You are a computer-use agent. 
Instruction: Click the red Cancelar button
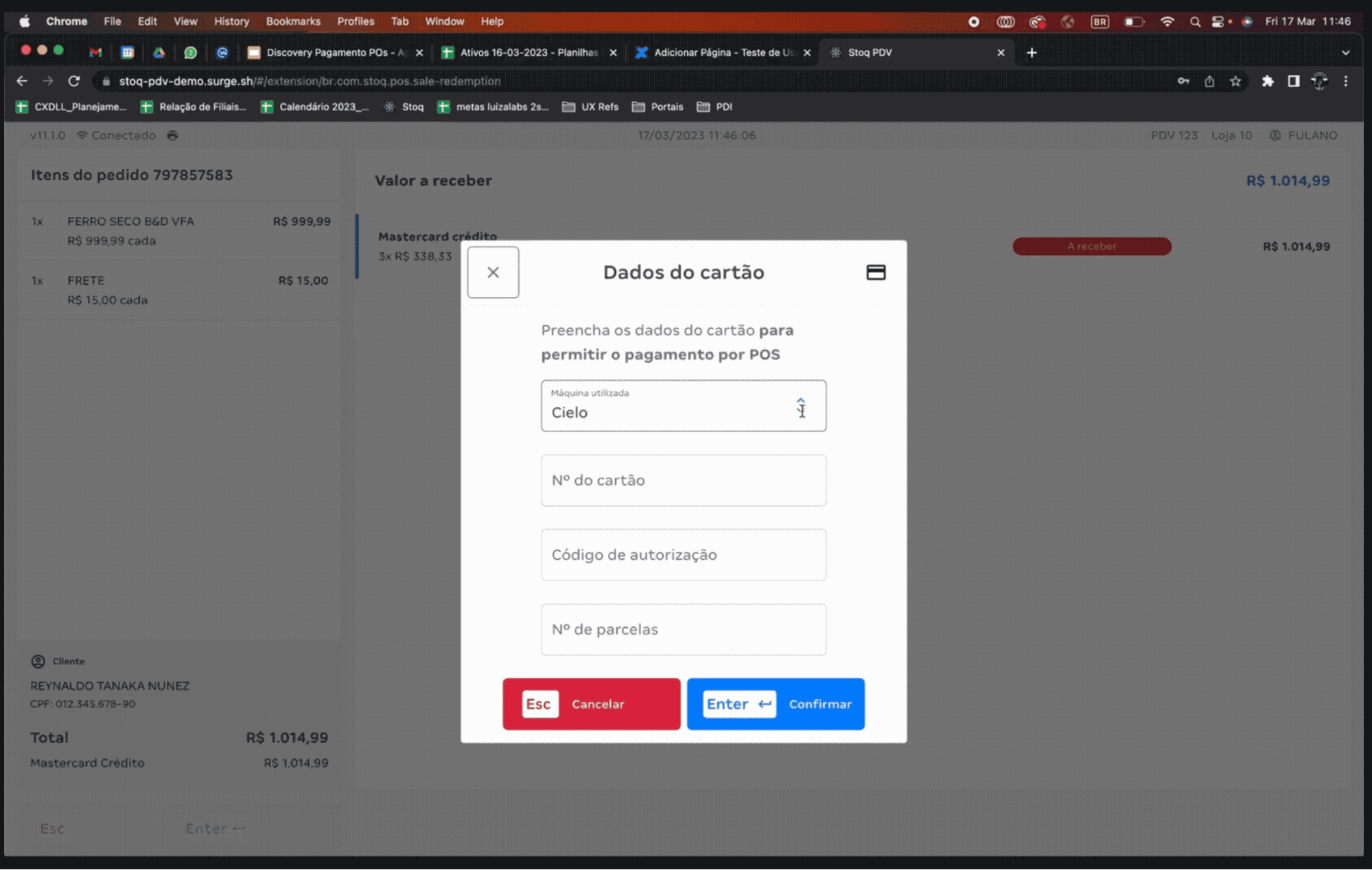tap(591, 704)
